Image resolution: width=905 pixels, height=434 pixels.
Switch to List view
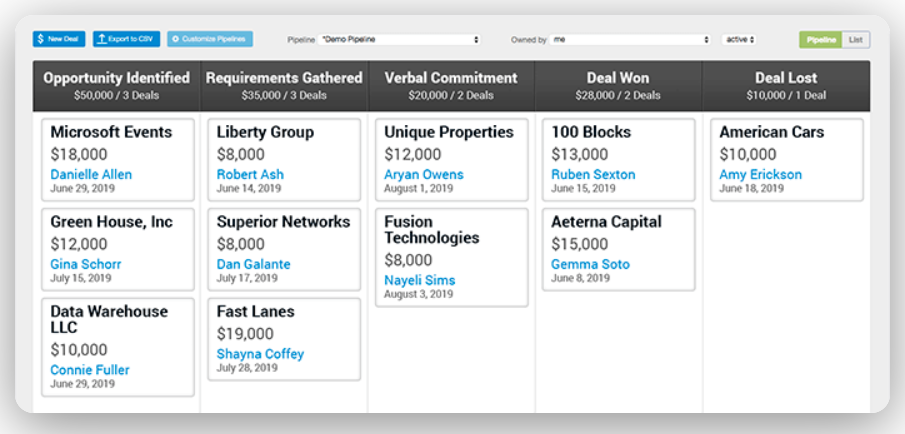[855, 40]
